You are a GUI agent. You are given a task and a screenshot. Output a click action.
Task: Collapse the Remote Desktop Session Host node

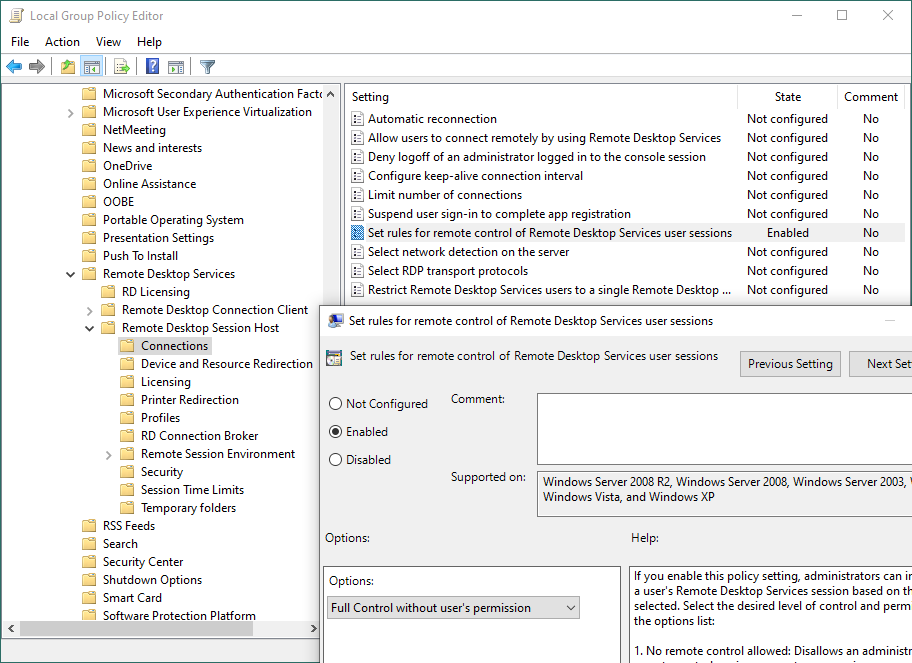[90, 329]
